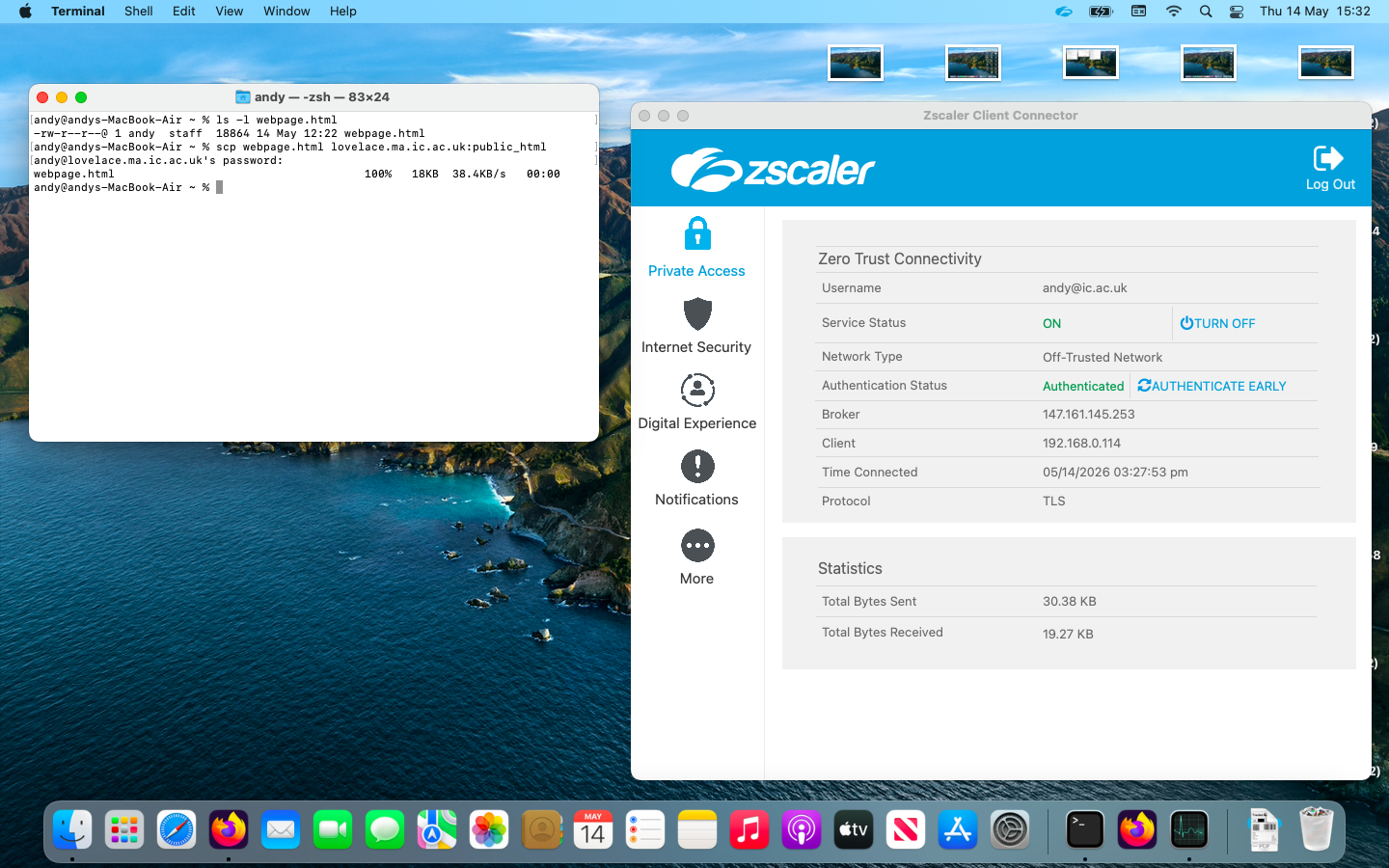Image resolution: width=1389 pixels, height=868 pixels.
Task: Click the folder proxy icon in Terminal title
Action: click(x=243, y=97)
